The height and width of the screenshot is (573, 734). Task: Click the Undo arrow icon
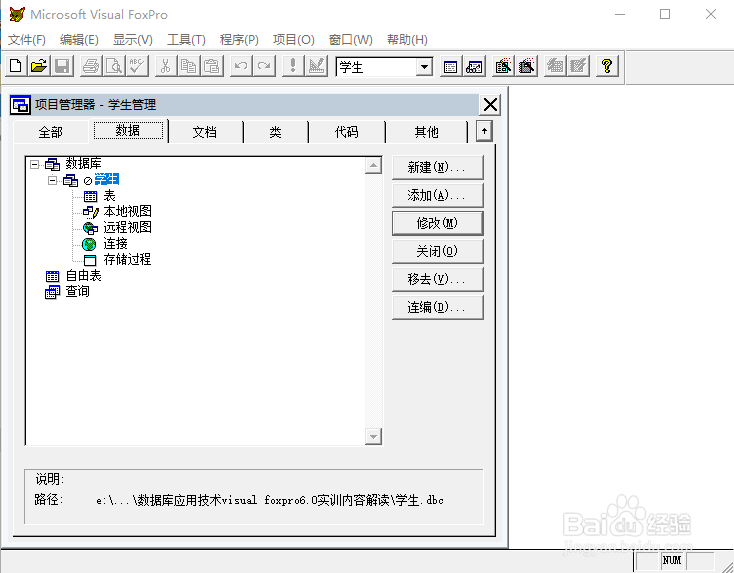[241, 66]
